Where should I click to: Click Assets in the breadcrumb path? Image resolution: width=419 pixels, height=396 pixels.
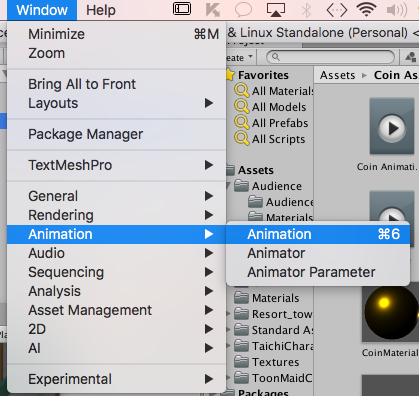coord(337,75)
